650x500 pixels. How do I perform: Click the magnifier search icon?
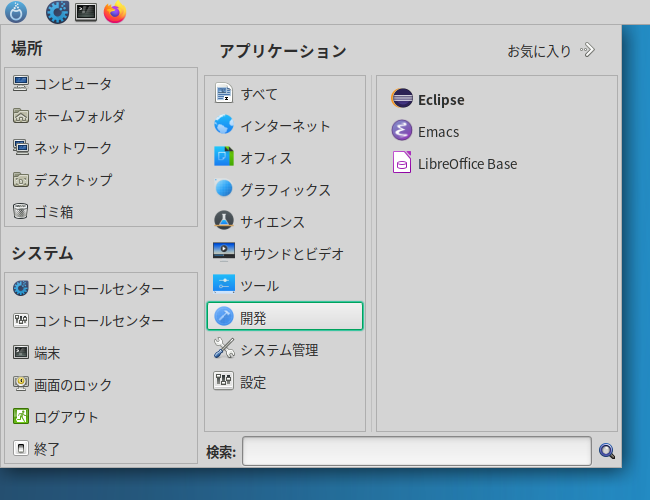pos(607,451)
